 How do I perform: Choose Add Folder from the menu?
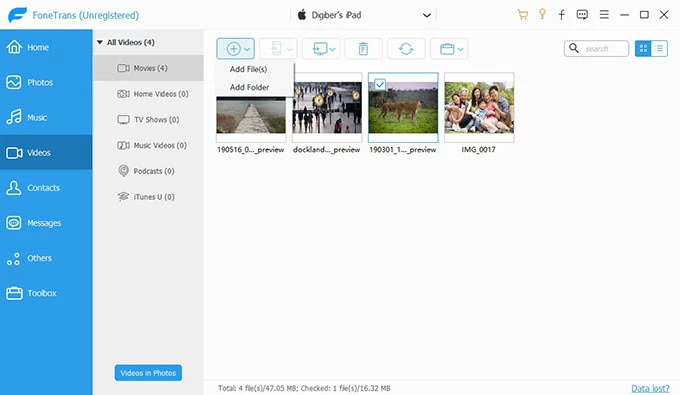(249, 87)
